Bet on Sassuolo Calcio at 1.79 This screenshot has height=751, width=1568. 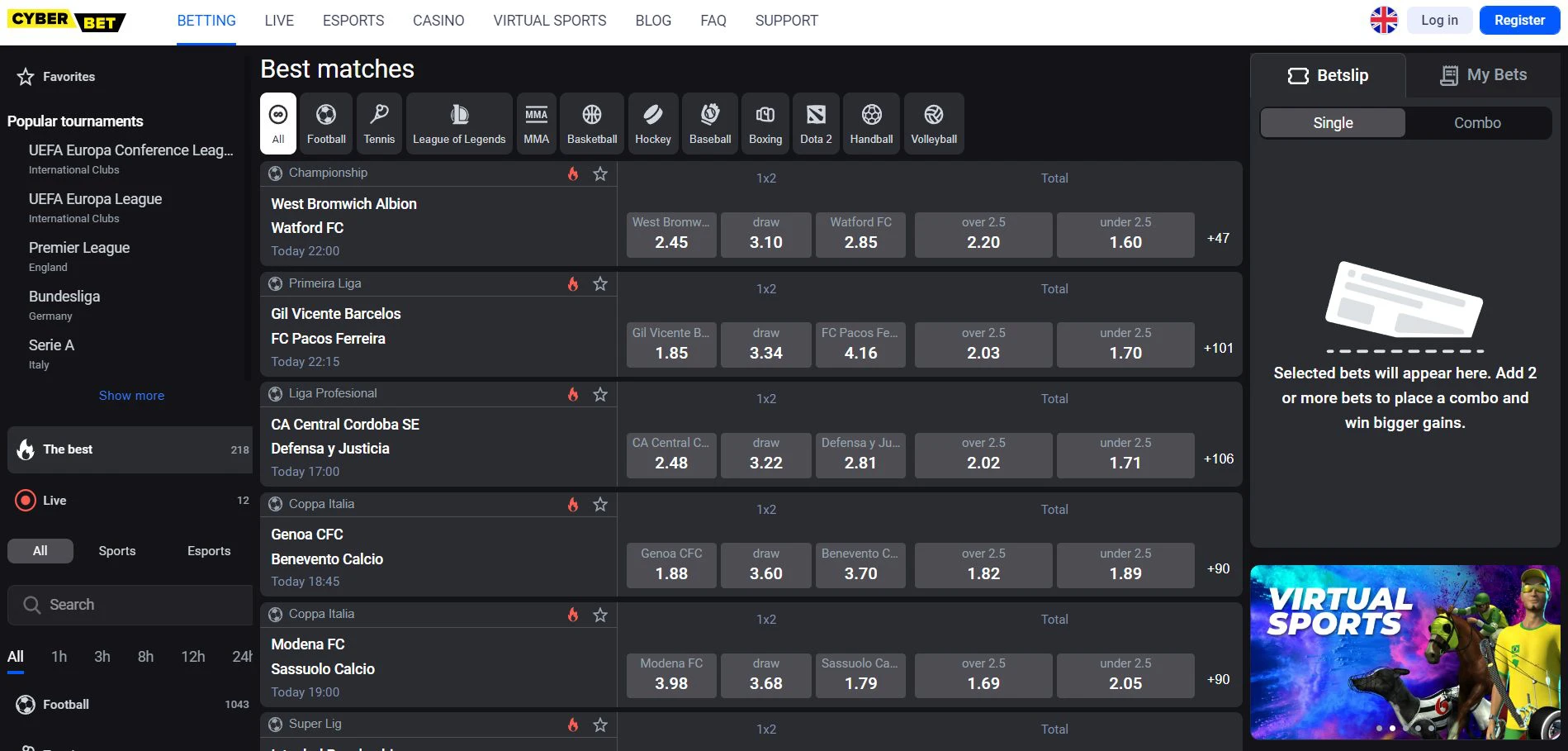tap(860, 676)
